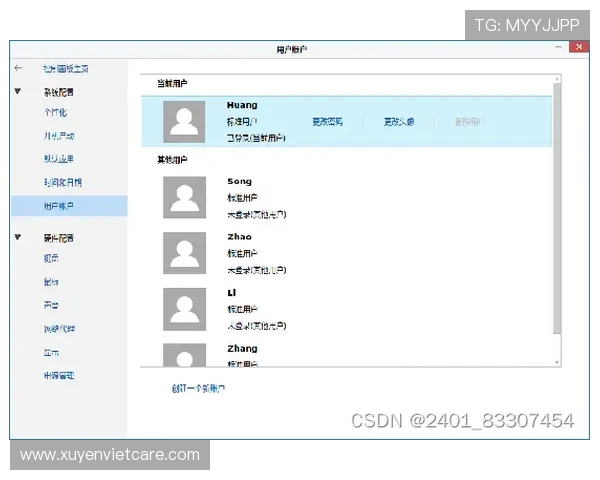This screenshot has height=480, width=600.
Task: Click 更改密码 for Huang
Action: click(327, 122)
